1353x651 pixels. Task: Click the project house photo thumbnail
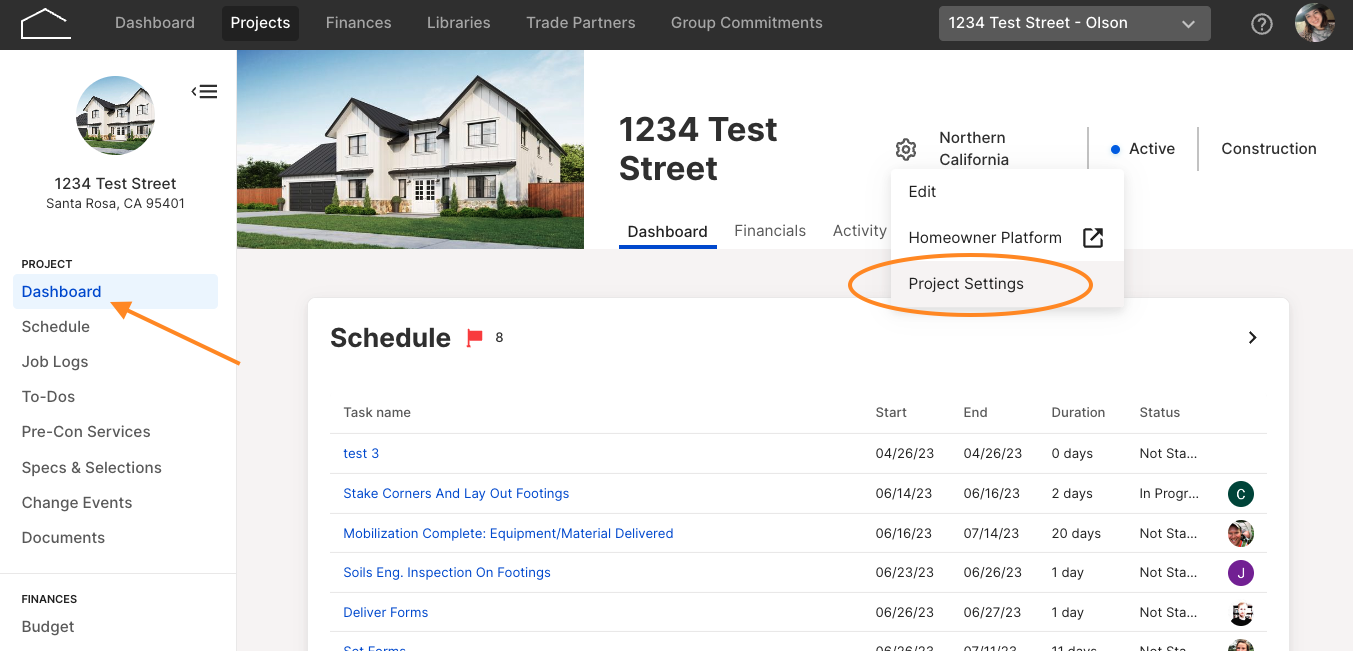410,150
